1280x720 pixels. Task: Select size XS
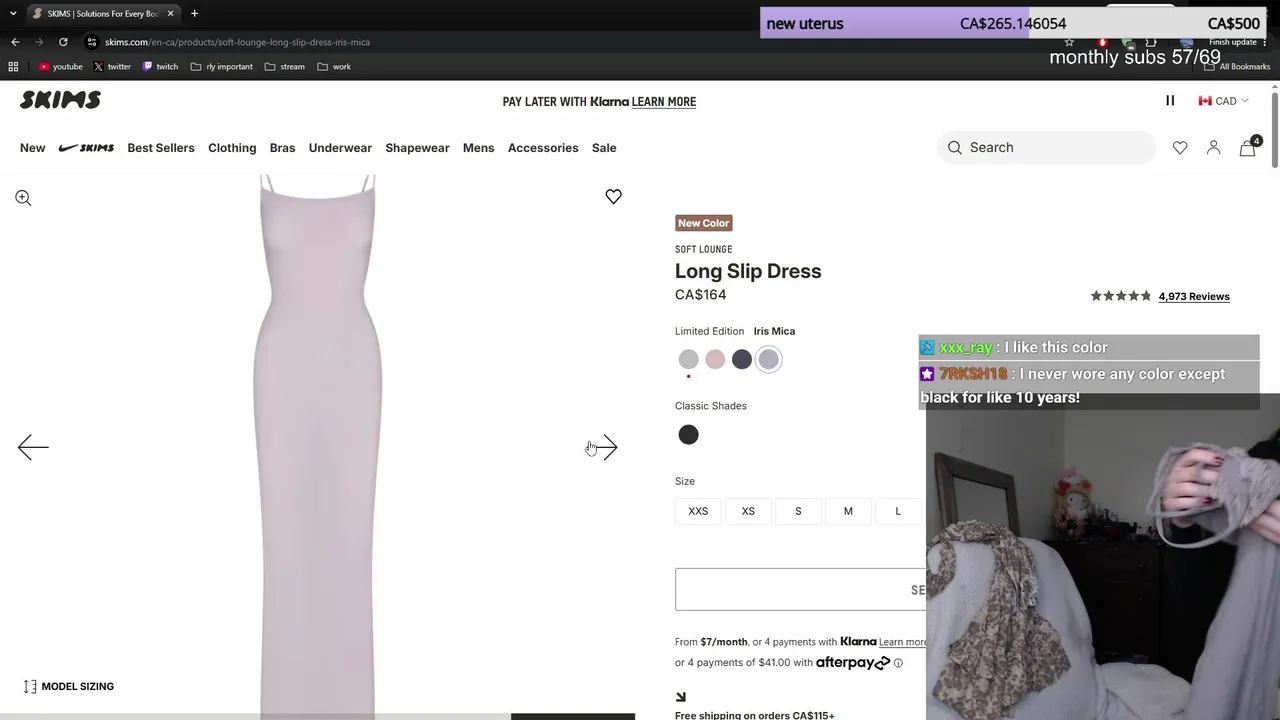748,511
